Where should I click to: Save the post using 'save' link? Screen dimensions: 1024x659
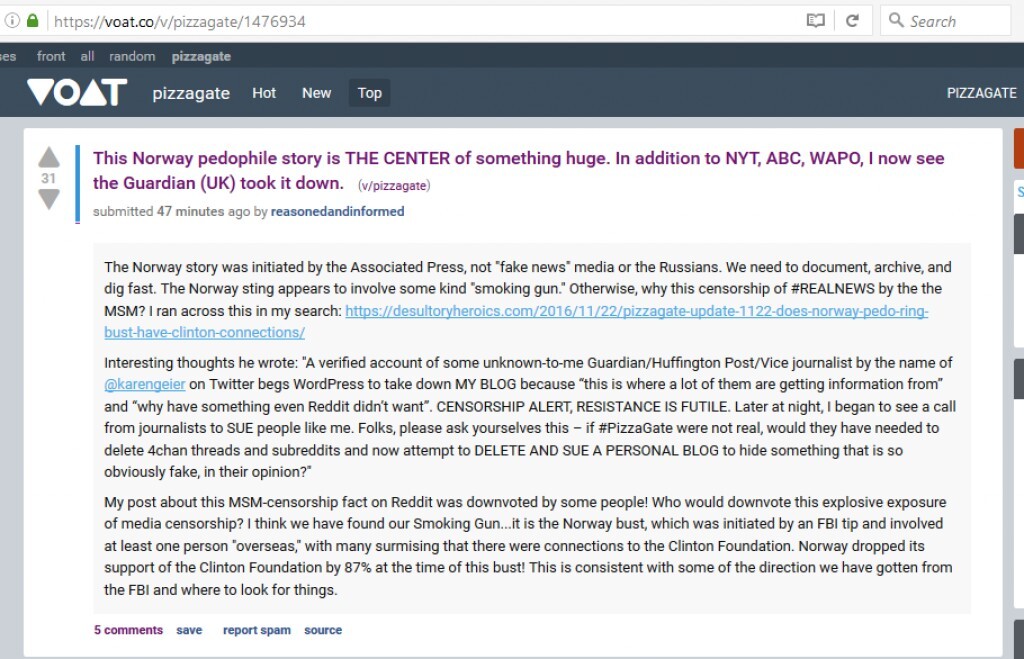[x=189, y=630]
